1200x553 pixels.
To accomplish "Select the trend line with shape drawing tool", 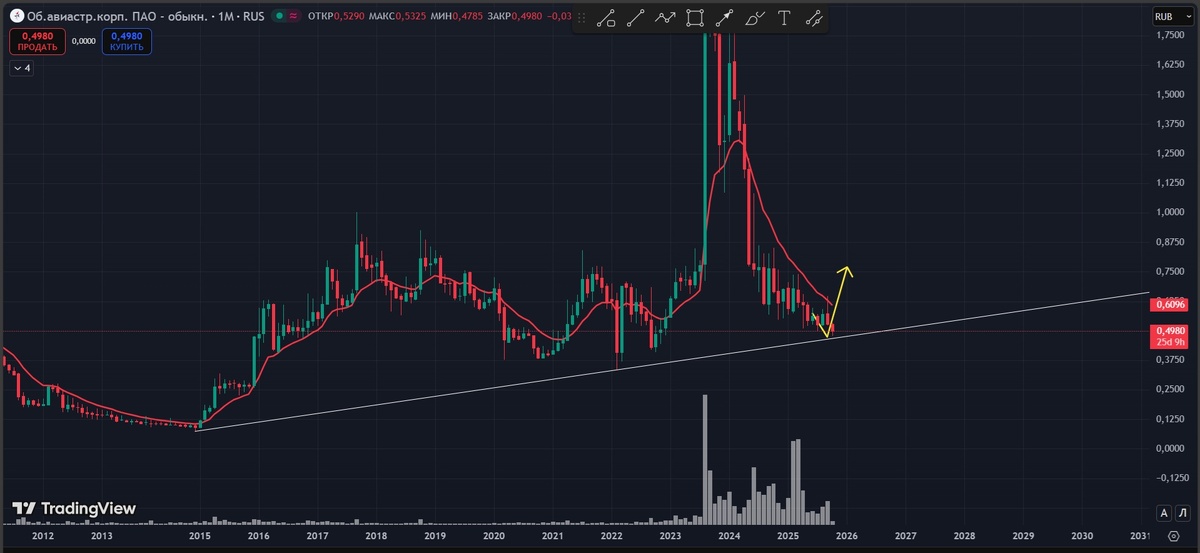I will pyautogui.click(x=607, y=17).
